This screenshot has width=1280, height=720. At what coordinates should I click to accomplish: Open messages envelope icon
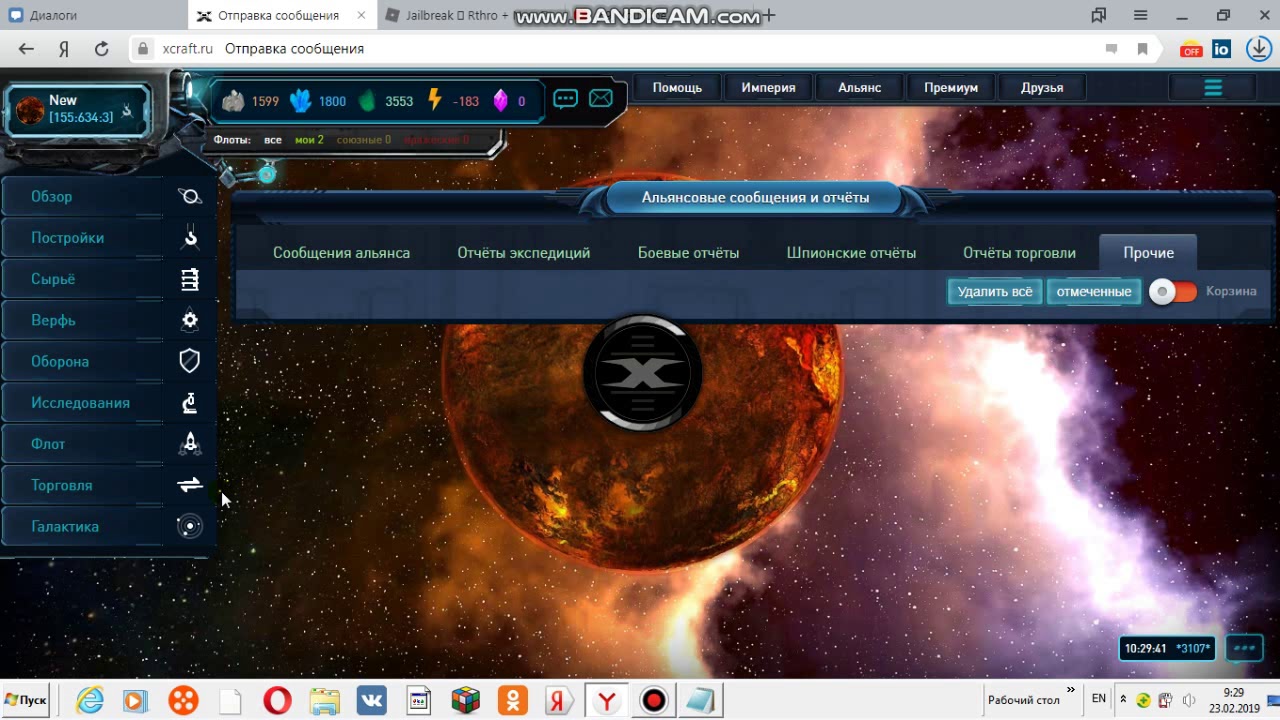tap(601, 98)
